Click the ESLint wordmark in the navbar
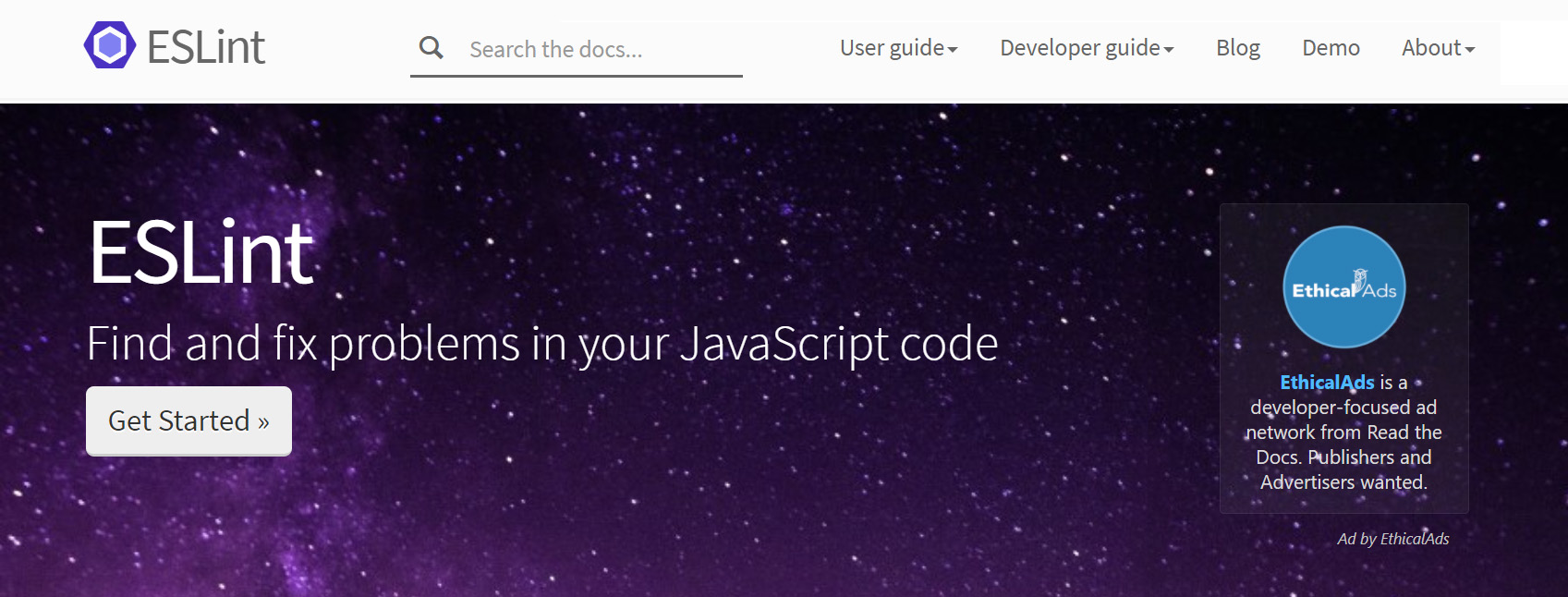Viewport: 1568px width, 597px height. (x=206, y=47)
